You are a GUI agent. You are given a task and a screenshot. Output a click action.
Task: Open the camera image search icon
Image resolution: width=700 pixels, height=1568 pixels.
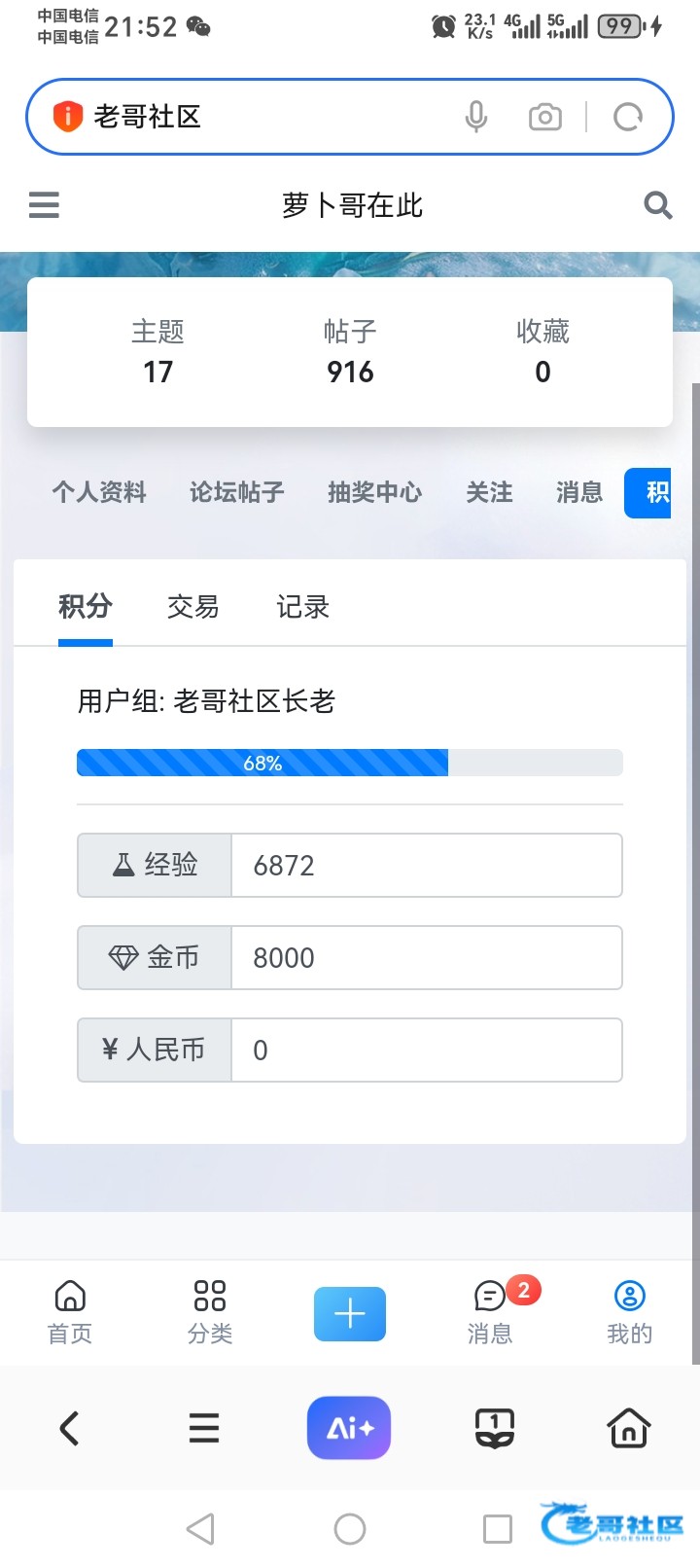(x=544, y=117)
